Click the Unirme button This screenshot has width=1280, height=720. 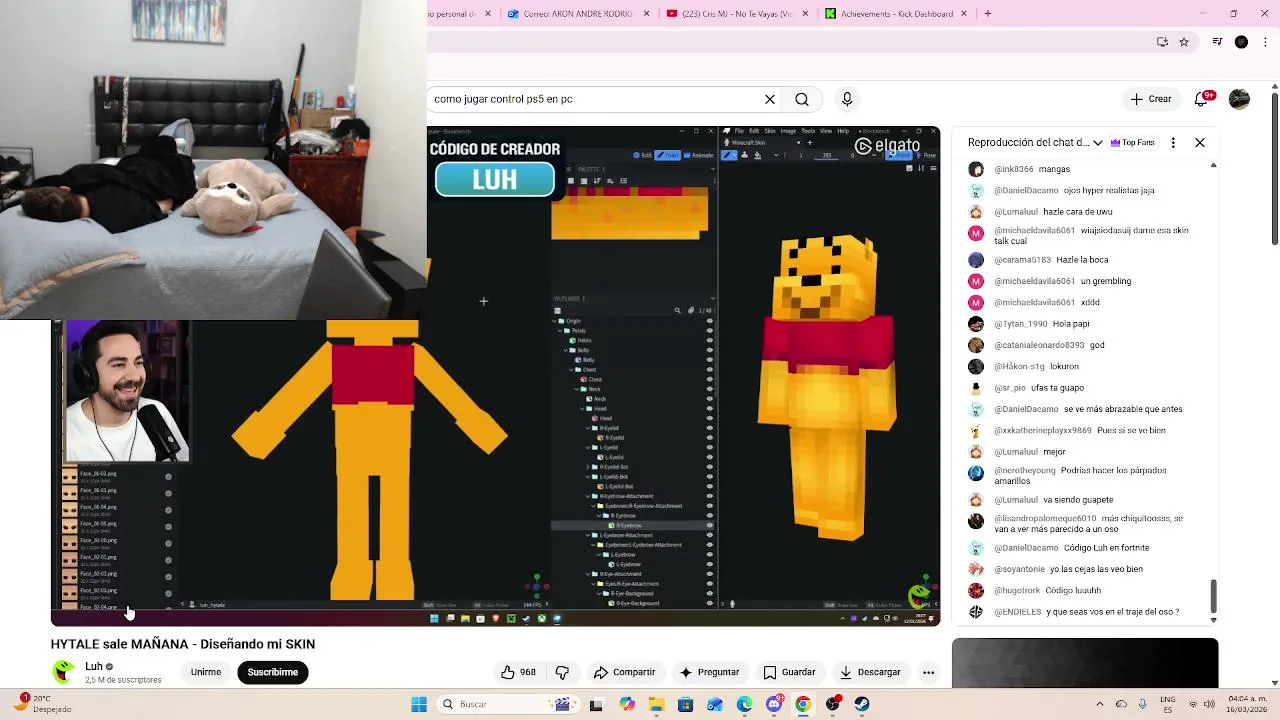pos(206,672)
